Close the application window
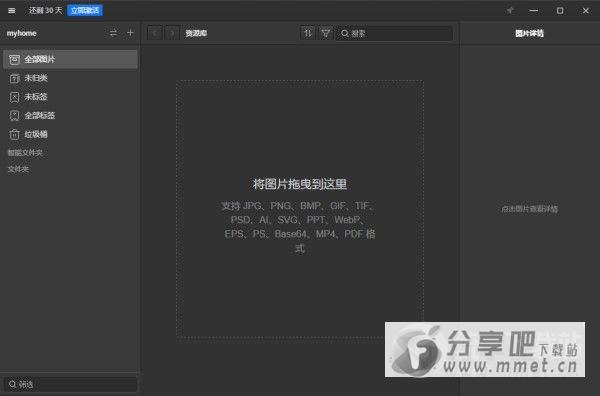 [585, 11]
